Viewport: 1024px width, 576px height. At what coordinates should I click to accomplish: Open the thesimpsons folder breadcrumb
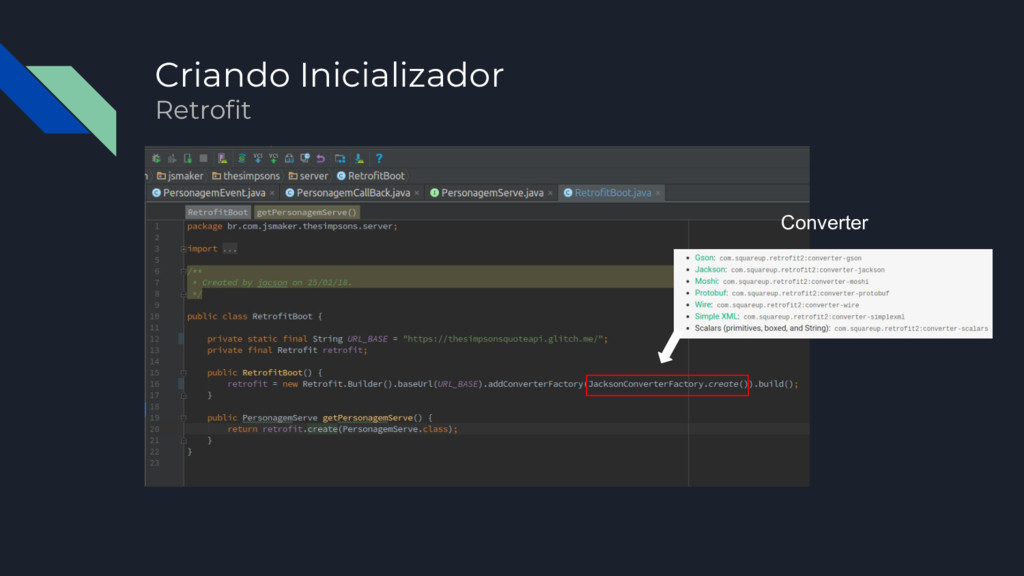point(246,176)
